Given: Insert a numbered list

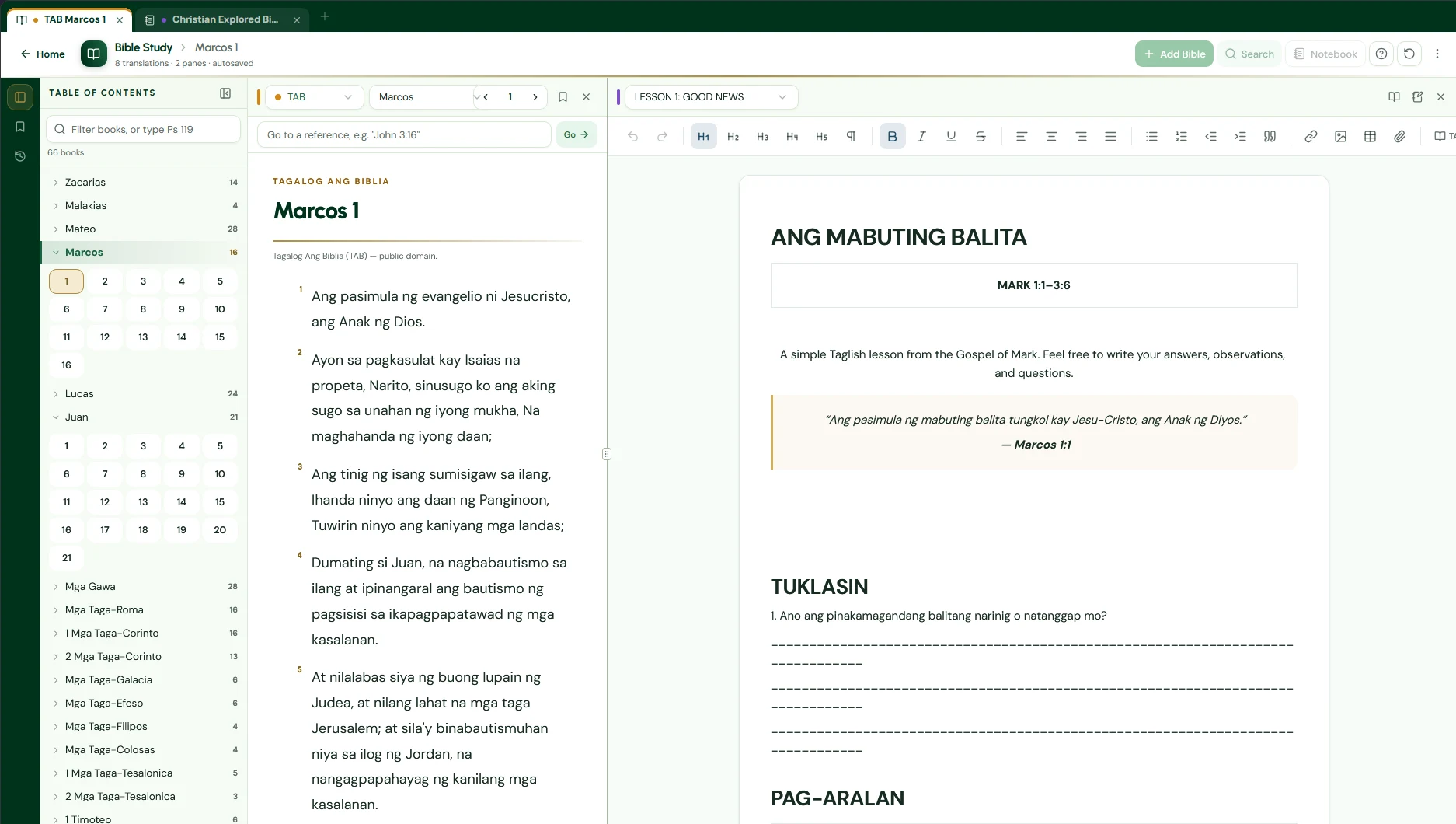Looking at the screenshot, I should point(1181,136).
